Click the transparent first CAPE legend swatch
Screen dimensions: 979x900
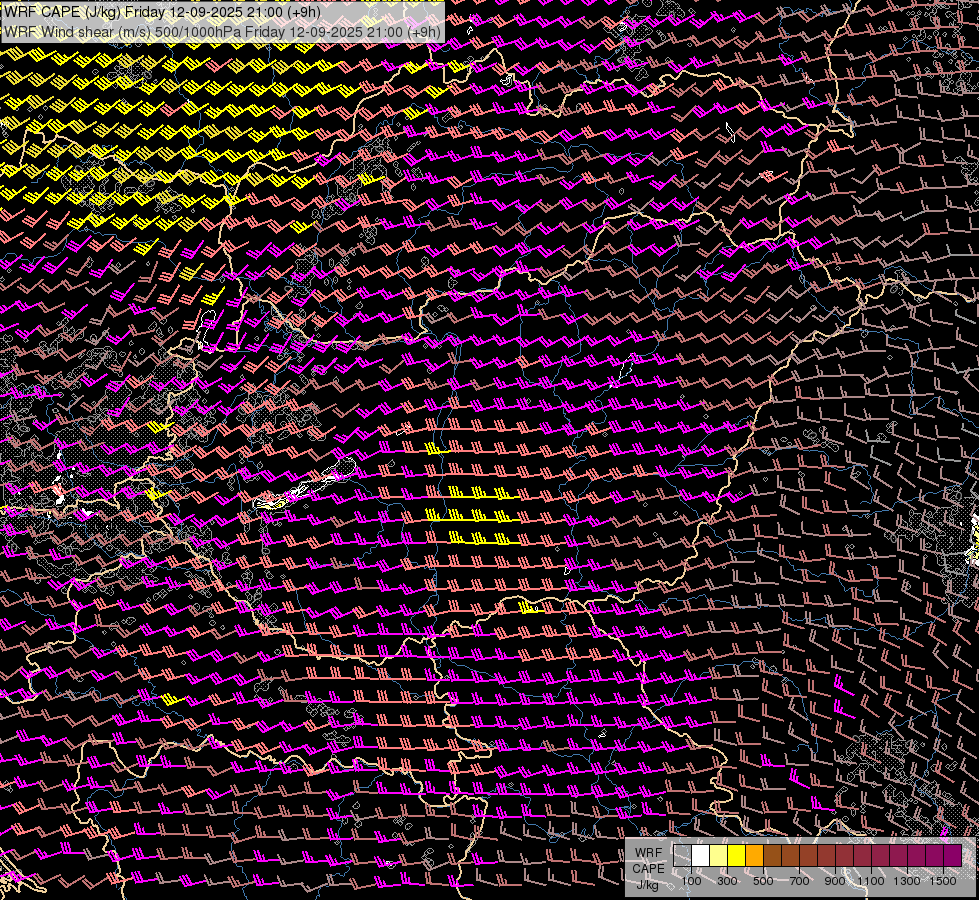click(x=682, y=856)
